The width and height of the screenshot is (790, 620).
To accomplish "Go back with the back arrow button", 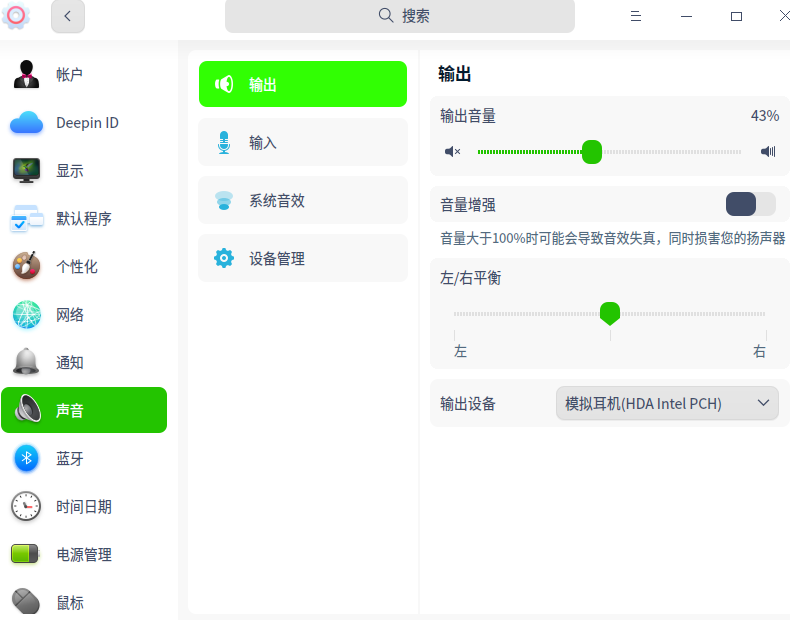I will point(68,16).
